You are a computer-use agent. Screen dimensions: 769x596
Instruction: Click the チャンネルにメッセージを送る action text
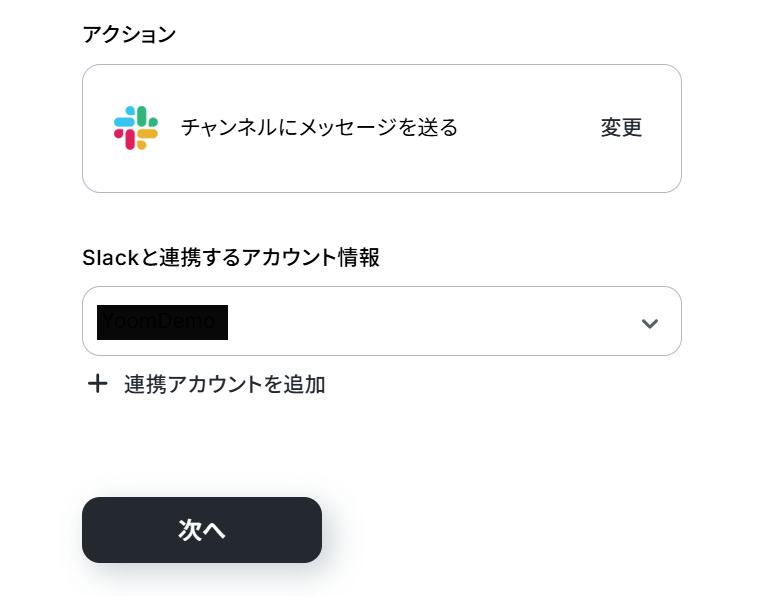(x=319, y=128)
